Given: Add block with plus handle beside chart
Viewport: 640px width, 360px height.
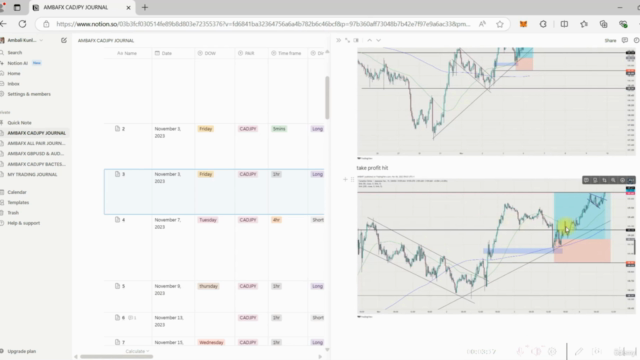Looking at the screenshot, I should pyautogui.click(x=345, y=179).
